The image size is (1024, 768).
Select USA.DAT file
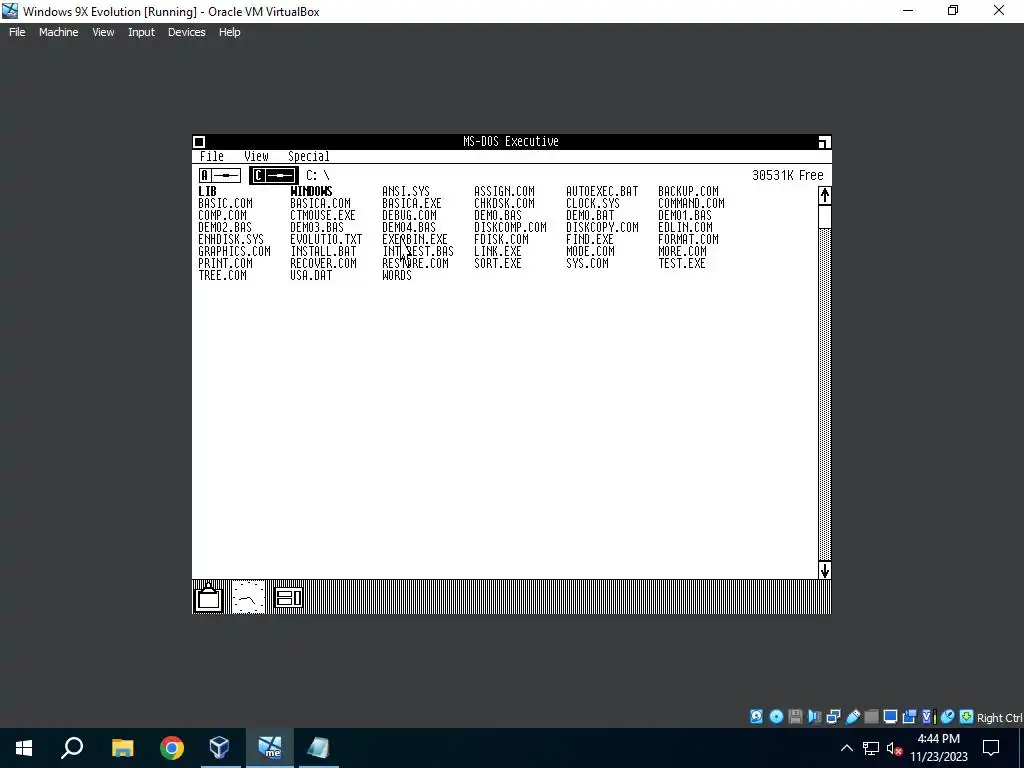[312, 276]
